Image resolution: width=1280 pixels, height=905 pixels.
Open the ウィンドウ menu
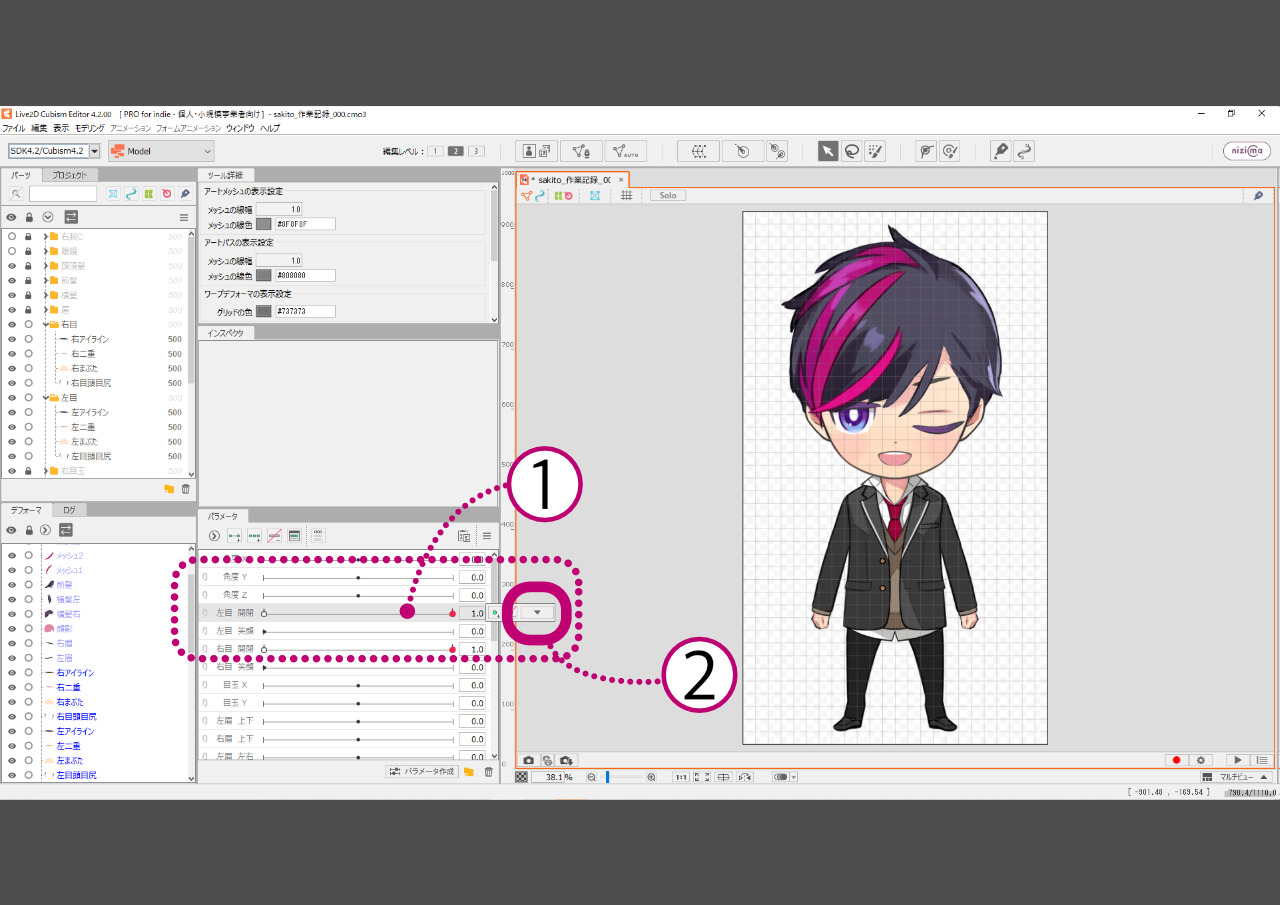click(240, 128)
